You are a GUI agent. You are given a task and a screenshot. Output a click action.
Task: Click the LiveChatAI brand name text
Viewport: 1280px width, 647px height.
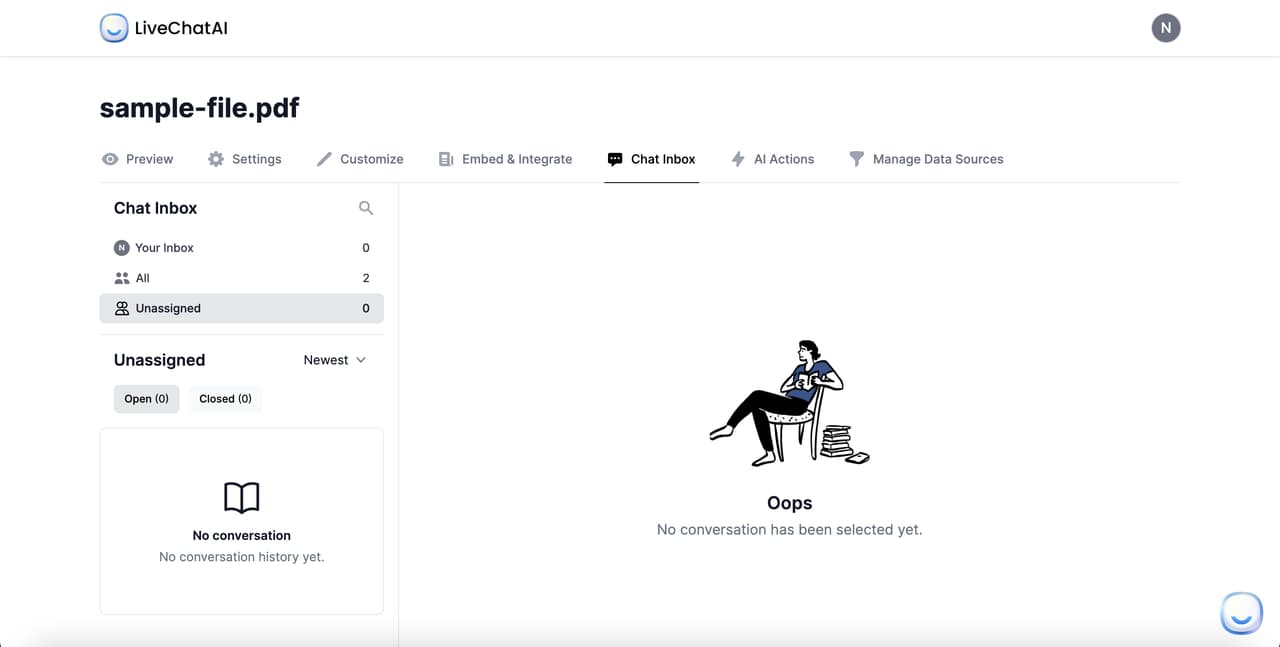click(181, 28)
